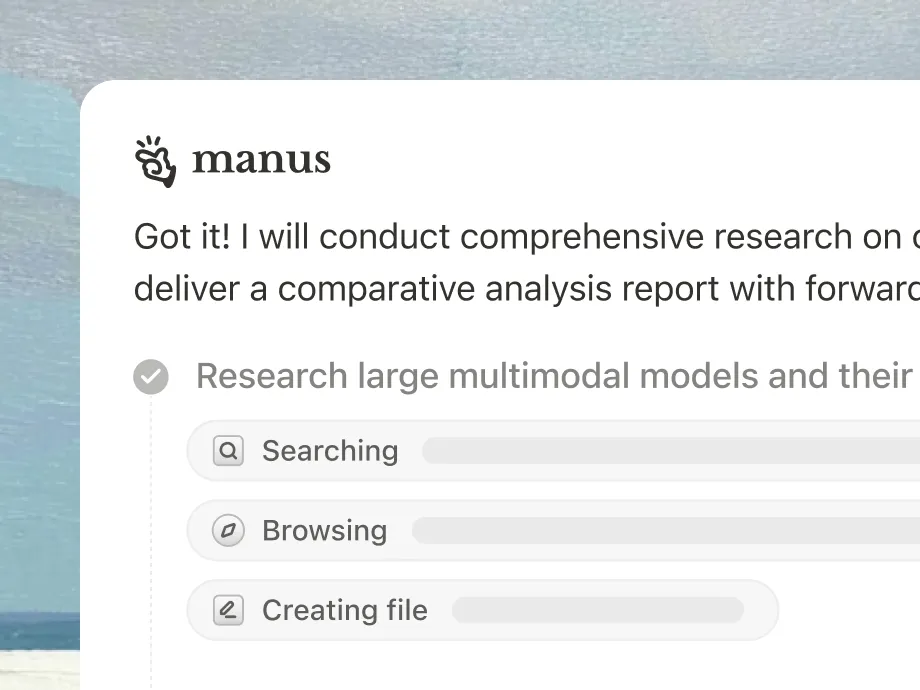Click the Creating file name placeholder bar
Viewport: 920px width, 690px height.
[x=597, y=610]
